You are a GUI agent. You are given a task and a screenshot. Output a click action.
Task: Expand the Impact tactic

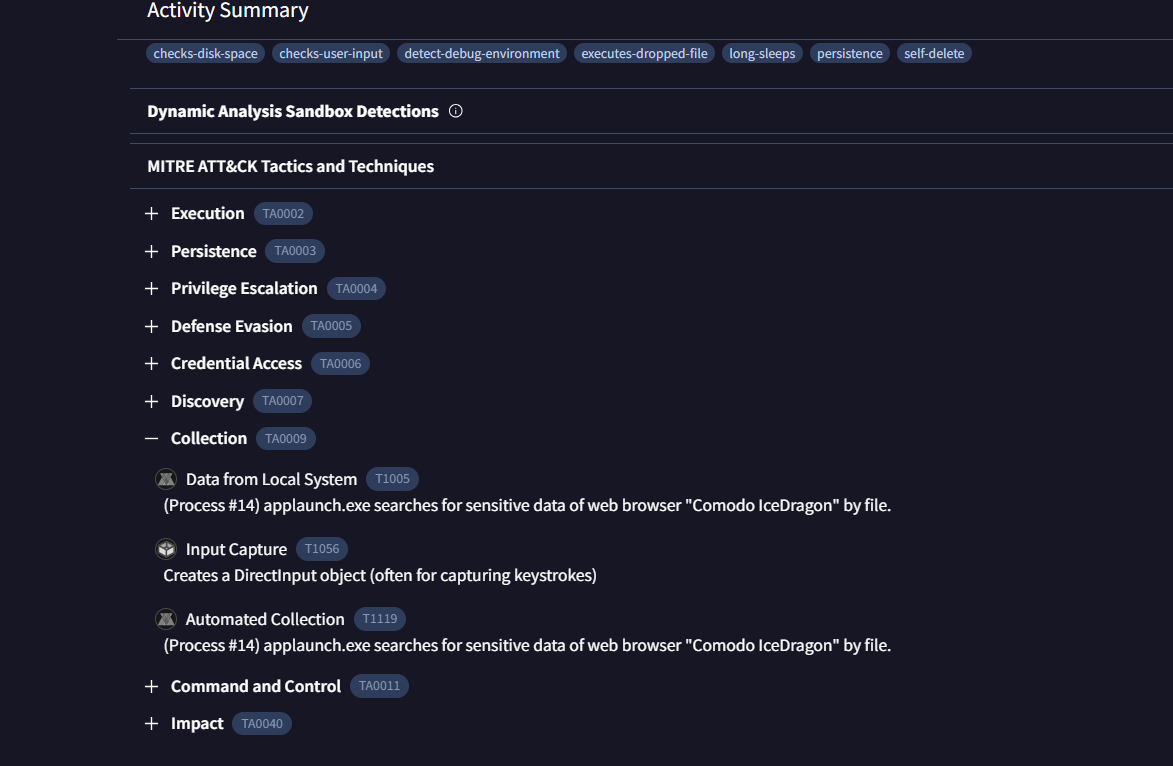coord(152,724)
